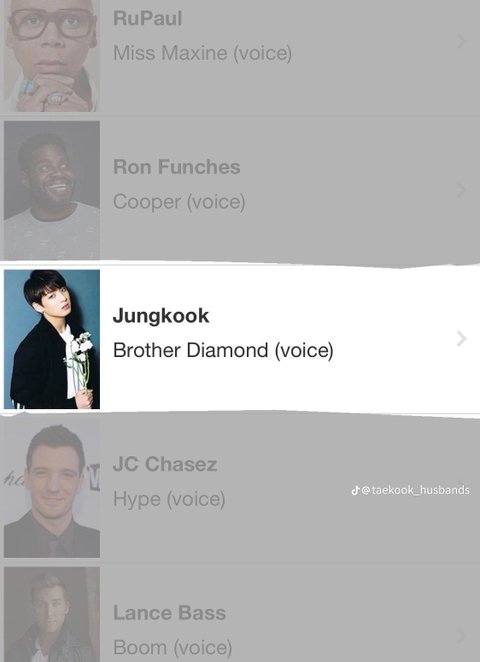This screenshot has width=480, height=662.
Task: Tap Jungkook's photo holding flowers
Action: [x=52, y=339]
